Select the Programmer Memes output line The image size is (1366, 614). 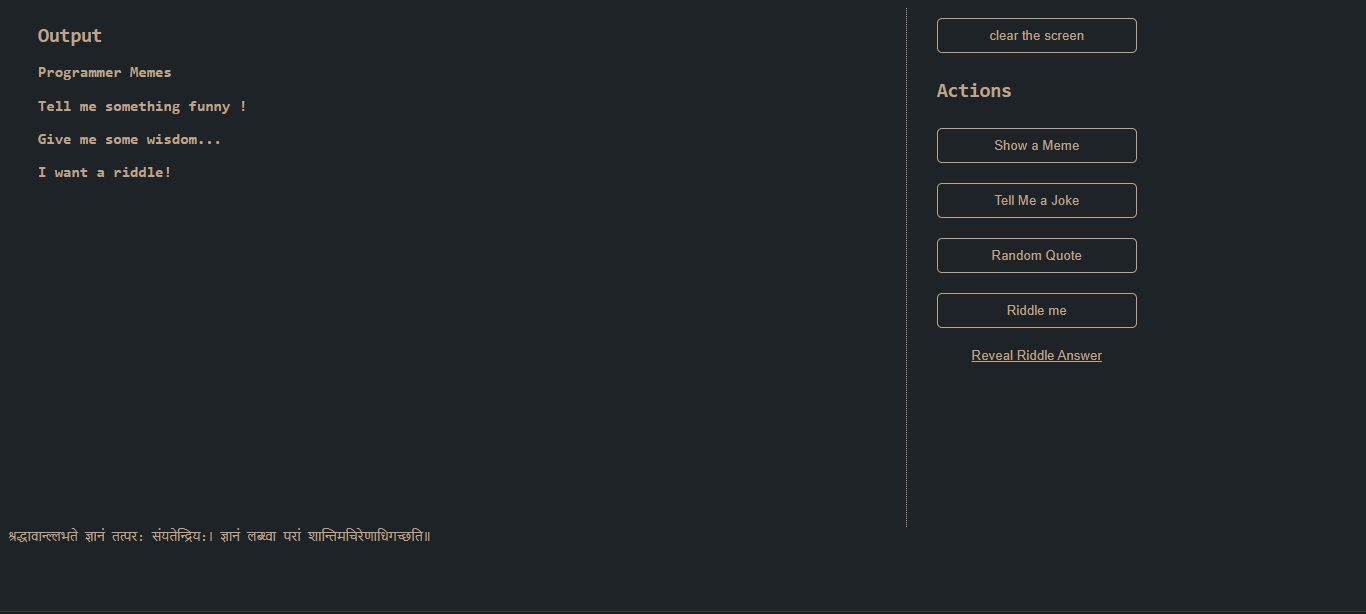coord(104,73)
